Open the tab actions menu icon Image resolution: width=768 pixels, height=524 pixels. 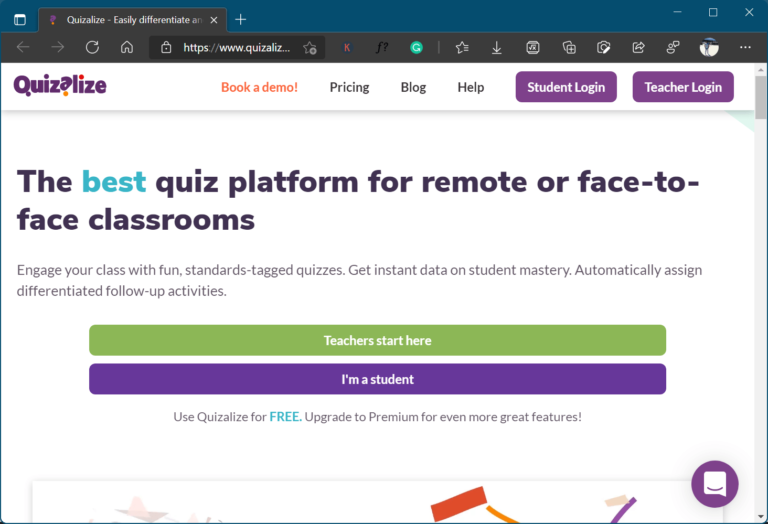click(20, 20)
